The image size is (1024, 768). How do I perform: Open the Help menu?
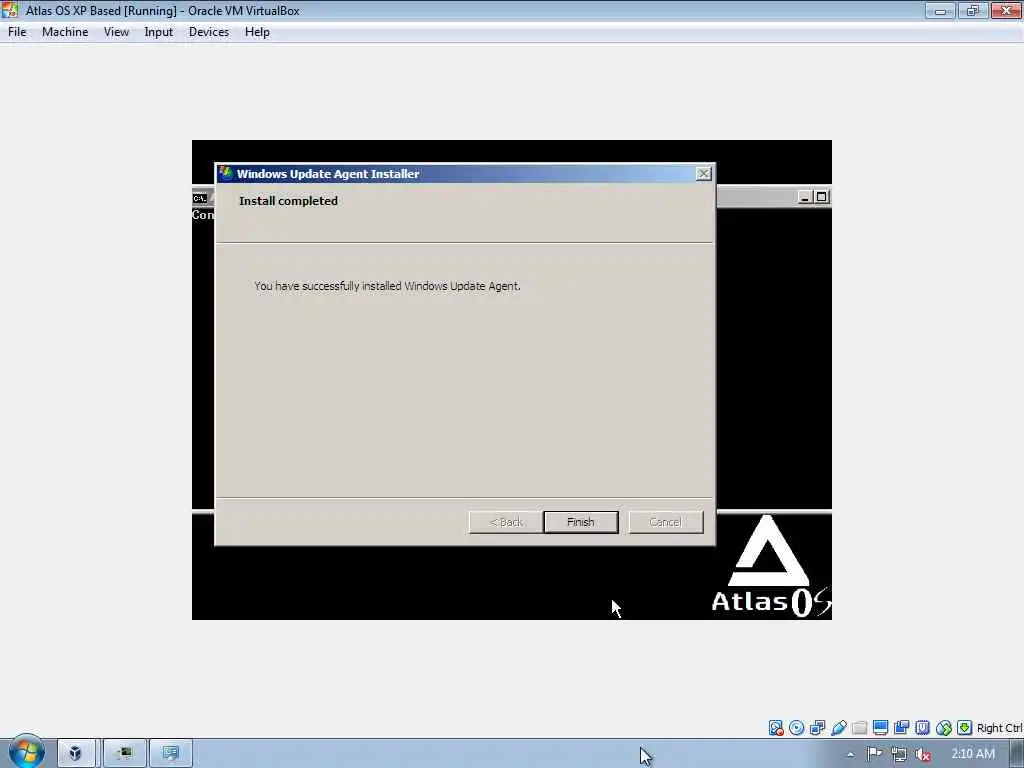(x=257, y=32)
